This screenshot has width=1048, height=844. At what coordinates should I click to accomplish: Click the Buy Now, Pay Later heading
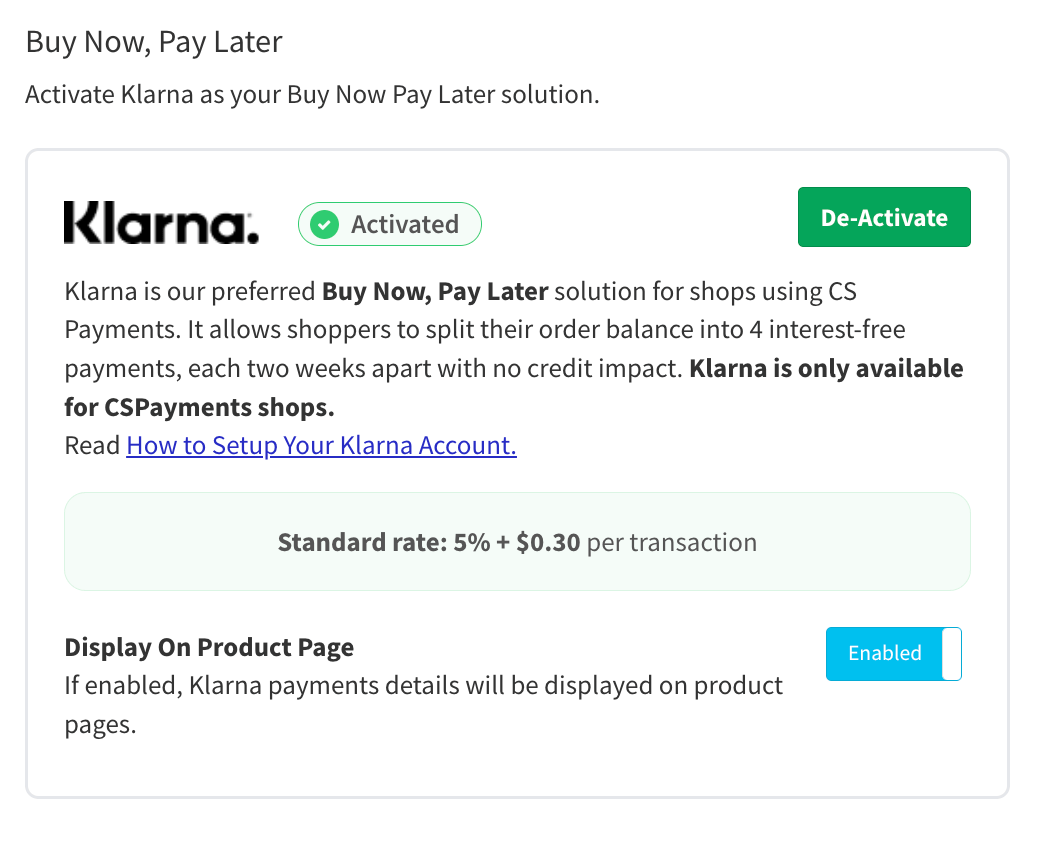pos(153,42)
